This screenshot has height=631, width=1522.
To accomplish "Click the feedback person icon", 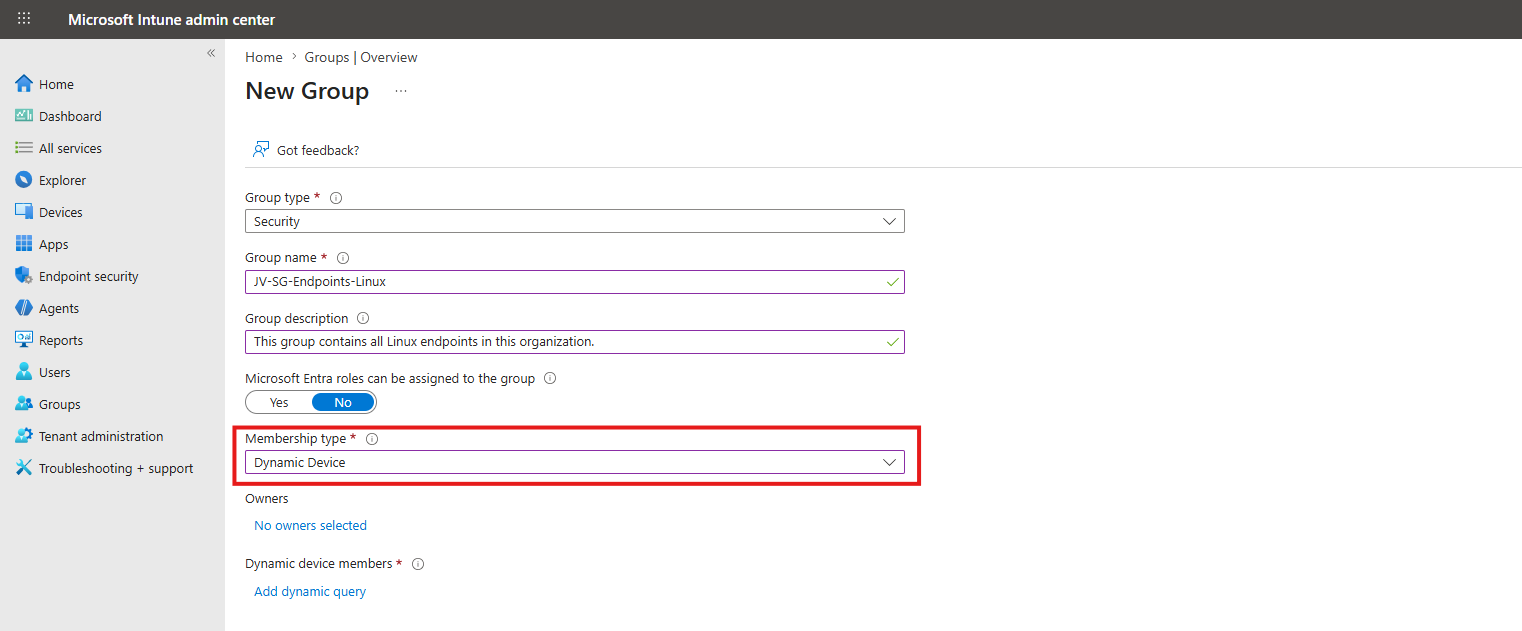I will click(261, 150).
